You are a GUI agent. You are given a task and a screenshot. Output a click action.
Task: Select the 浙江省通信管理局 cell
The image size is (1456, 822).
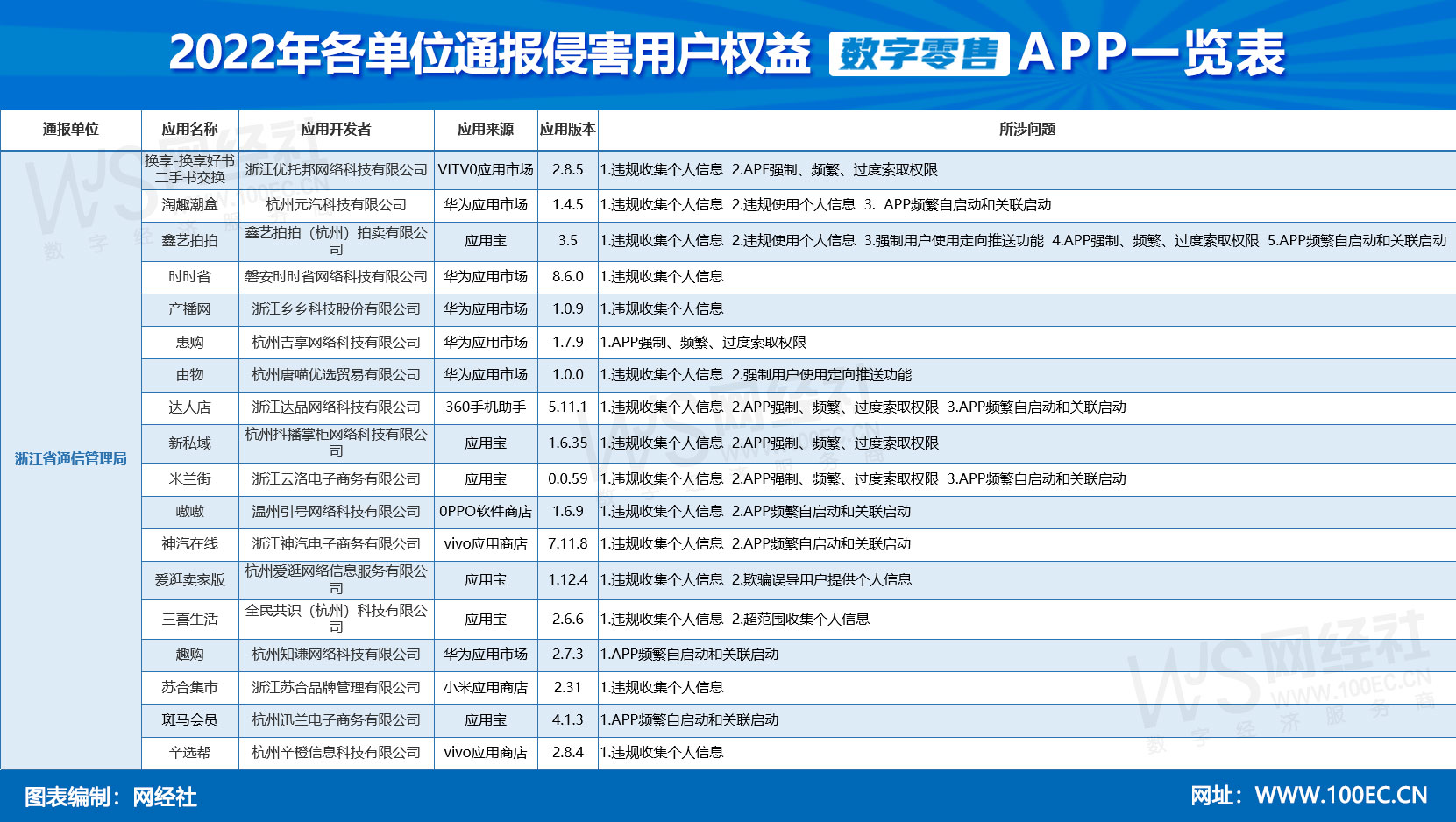(71, 459)
